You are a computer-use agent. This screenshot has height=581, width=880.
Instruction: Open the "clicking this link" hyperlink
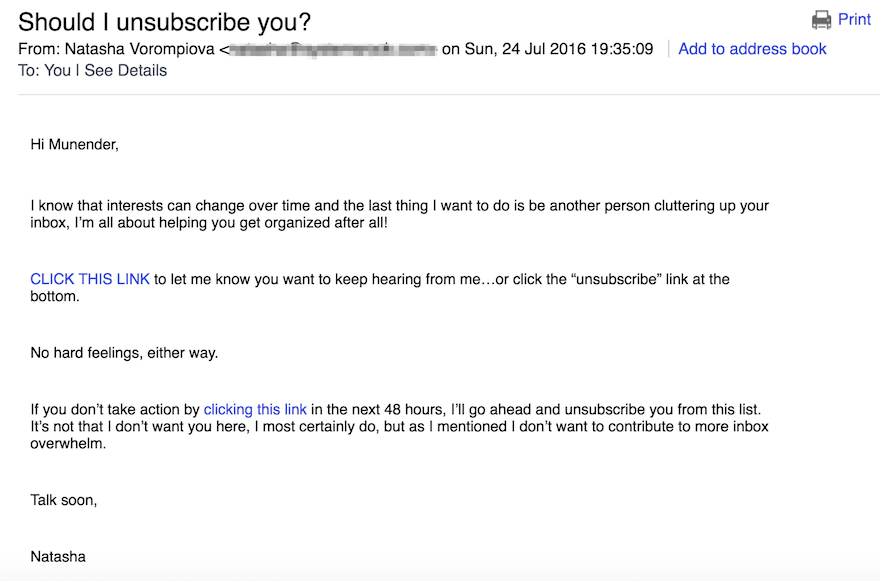coord(255,409)
